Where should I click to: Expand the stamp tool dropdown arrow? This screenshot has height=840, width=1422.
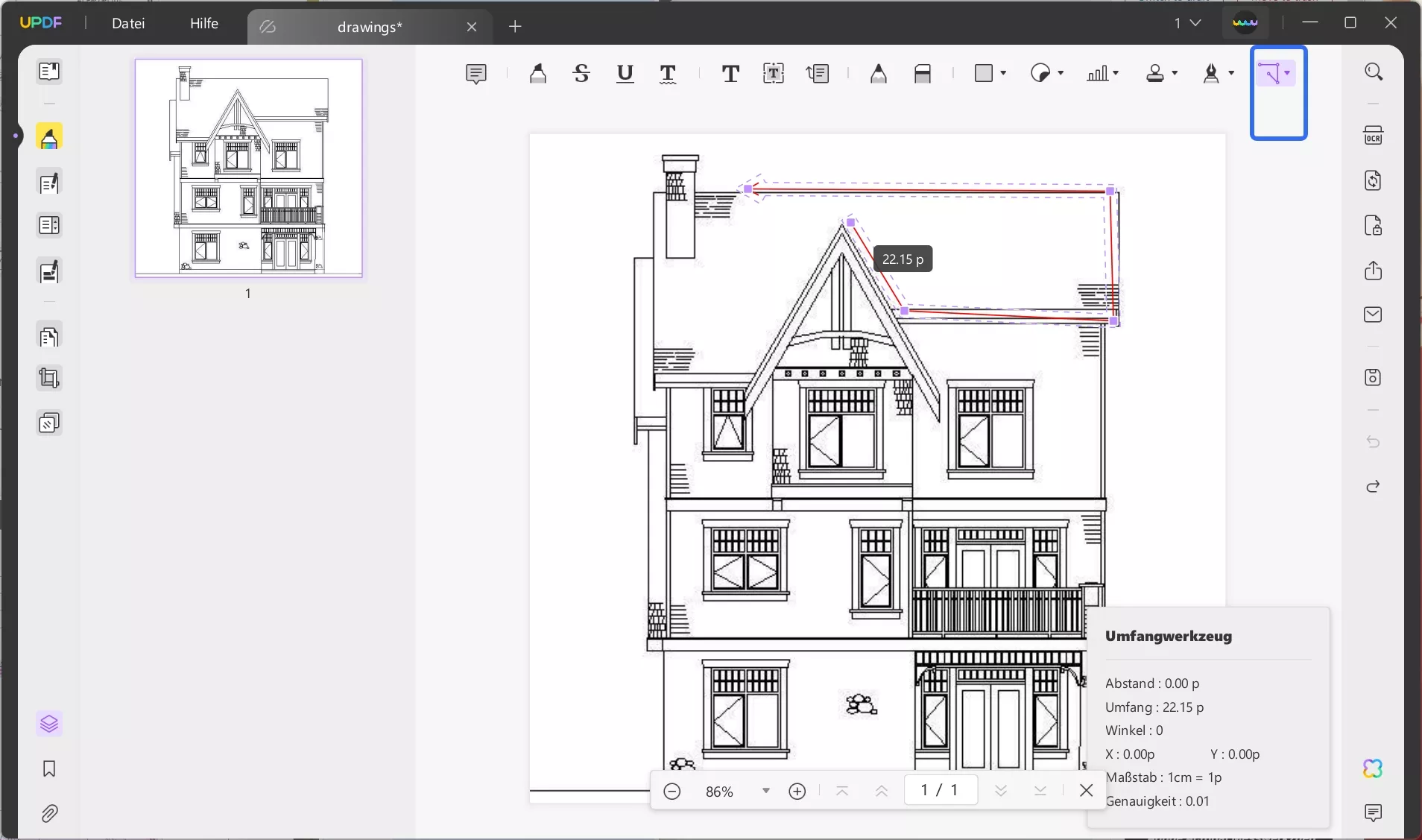[x=1175, y=73]
